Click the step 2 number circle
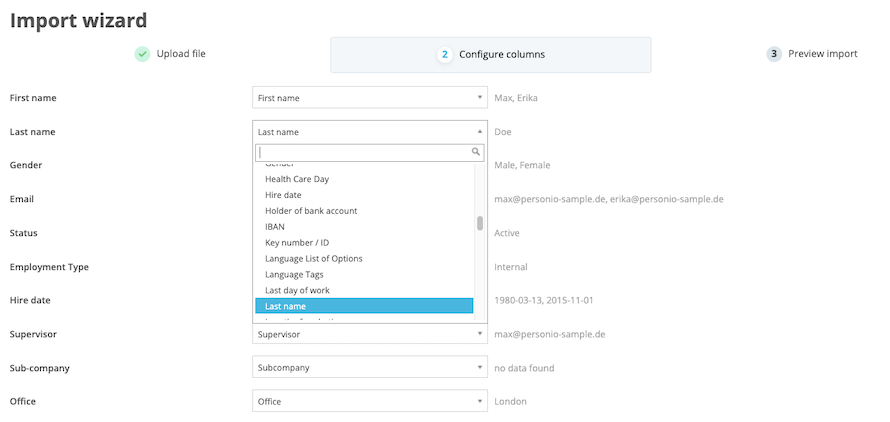Viewport: 890px width, 422px height. [x=444, y=55]
